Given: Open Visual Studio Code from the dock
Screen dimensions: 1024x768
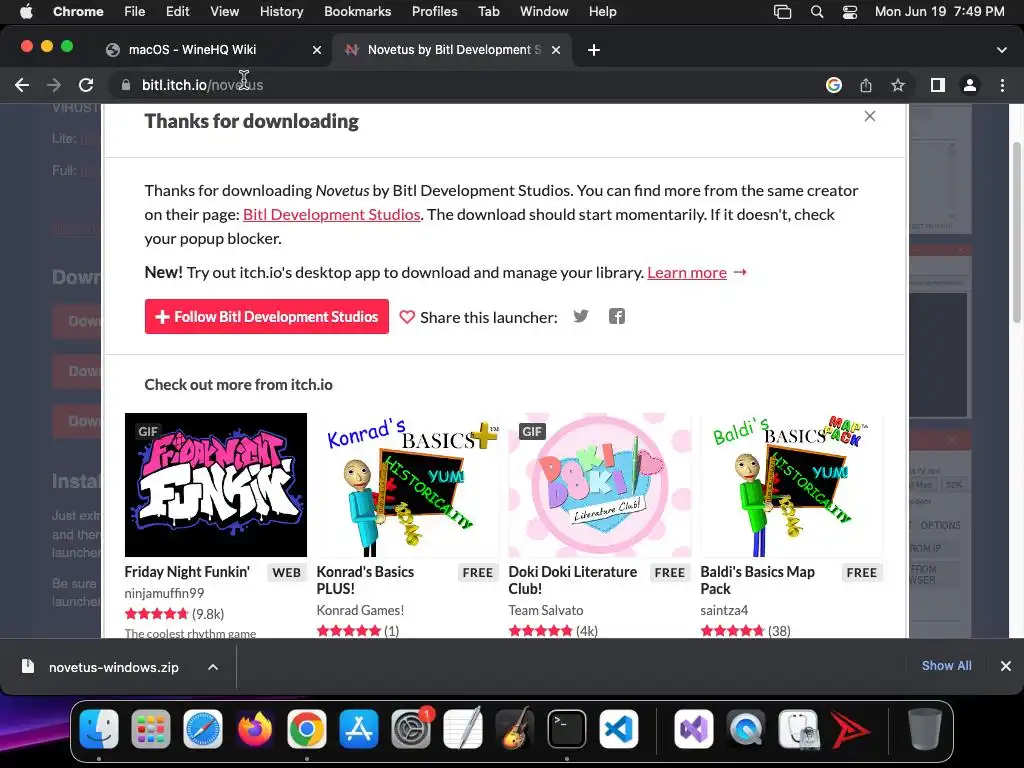Looking at the screenshot, I should click(x=618, y=729).
